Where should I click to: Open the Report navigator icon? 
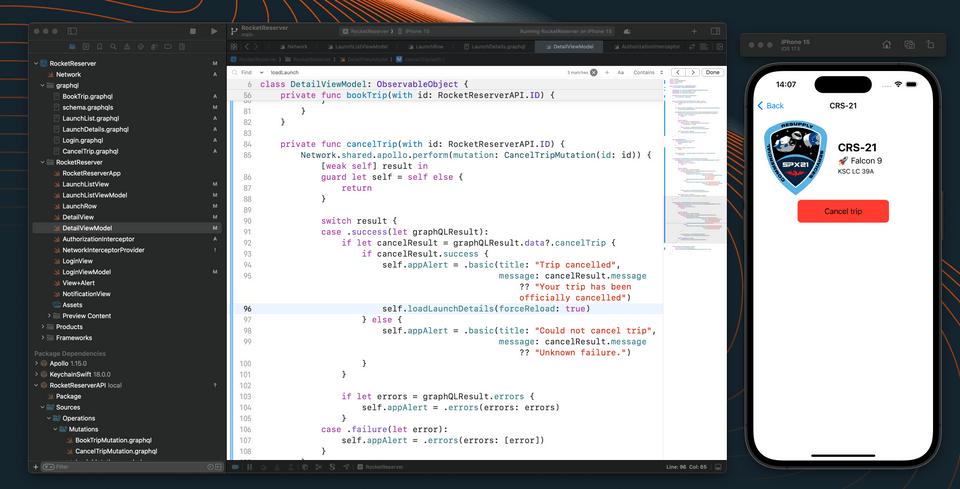182,47
